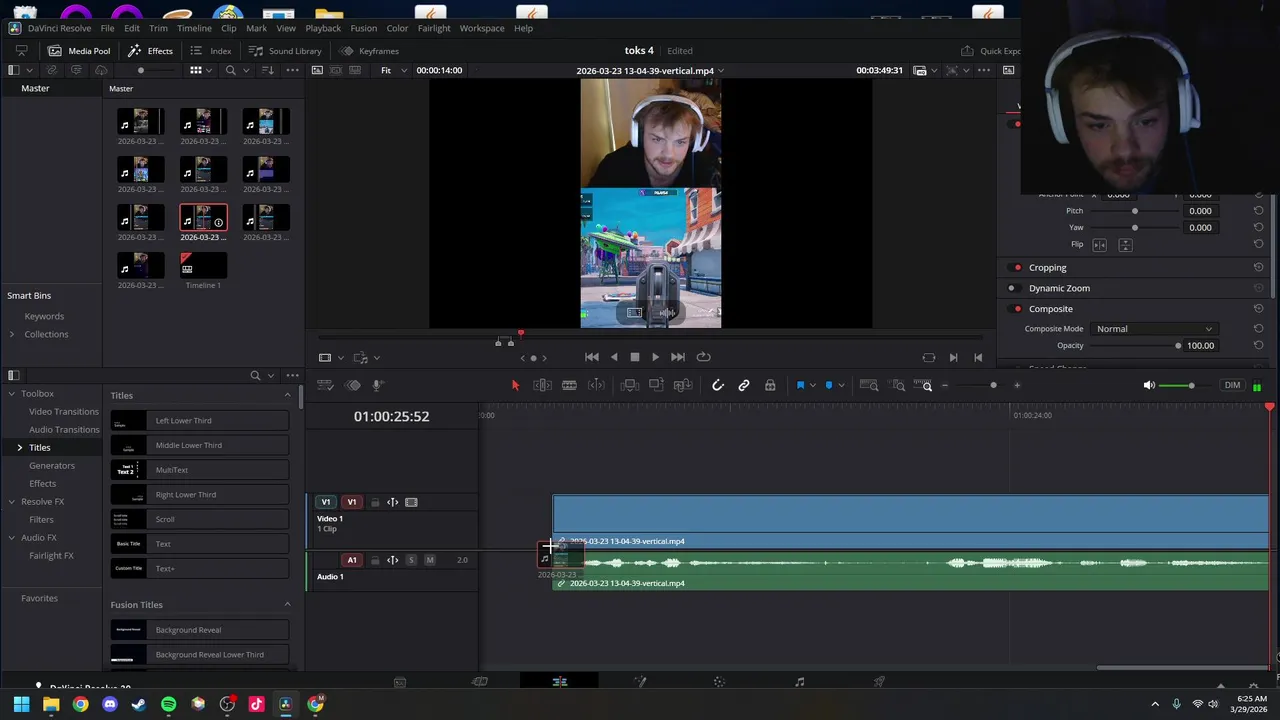Open the Workspace menu
The width and height of the screenshot is (1280, 720).
click(x=482, y=28)
